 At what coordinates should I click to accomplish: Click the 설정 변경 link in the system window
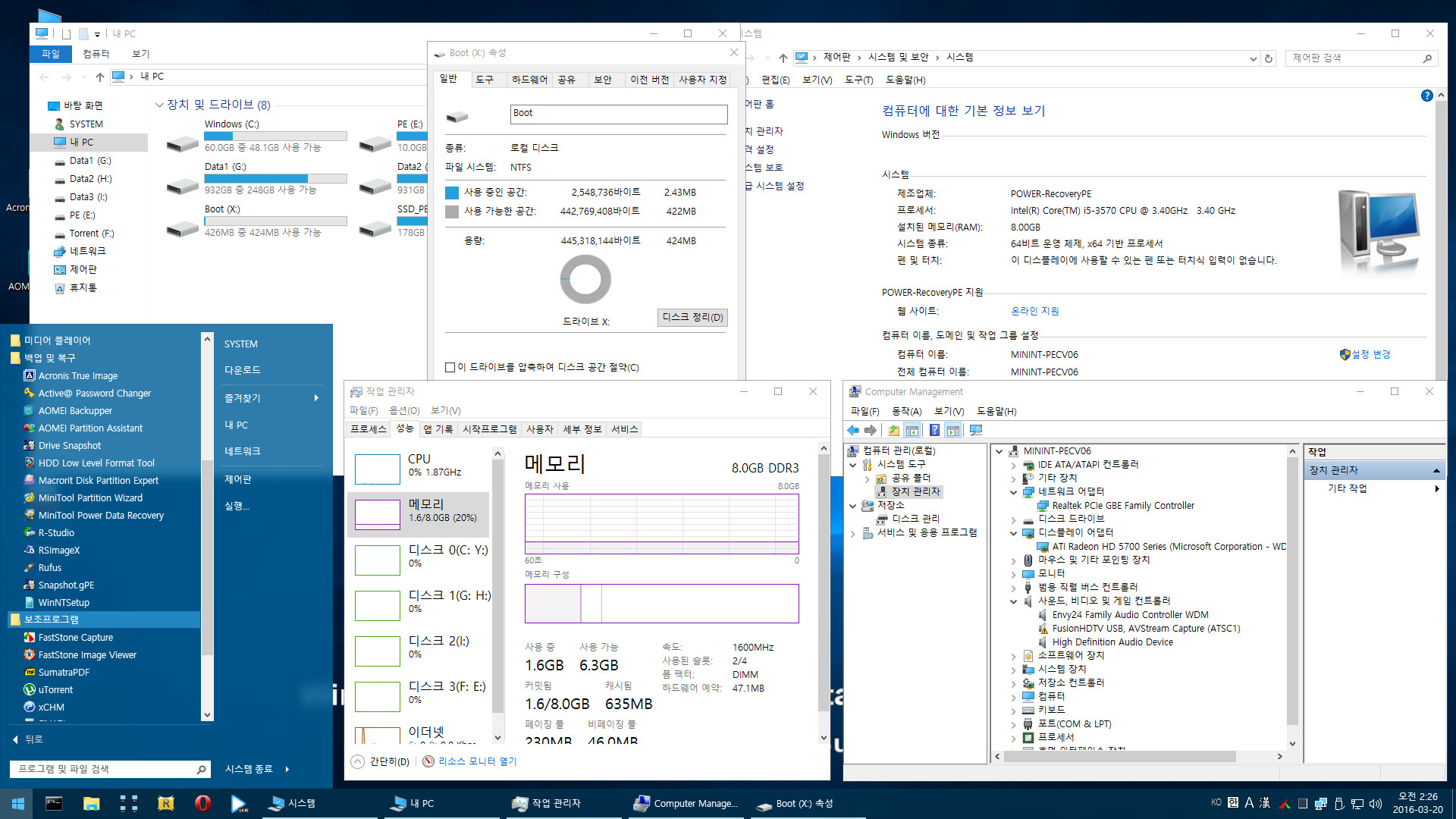pos(1371,354)
